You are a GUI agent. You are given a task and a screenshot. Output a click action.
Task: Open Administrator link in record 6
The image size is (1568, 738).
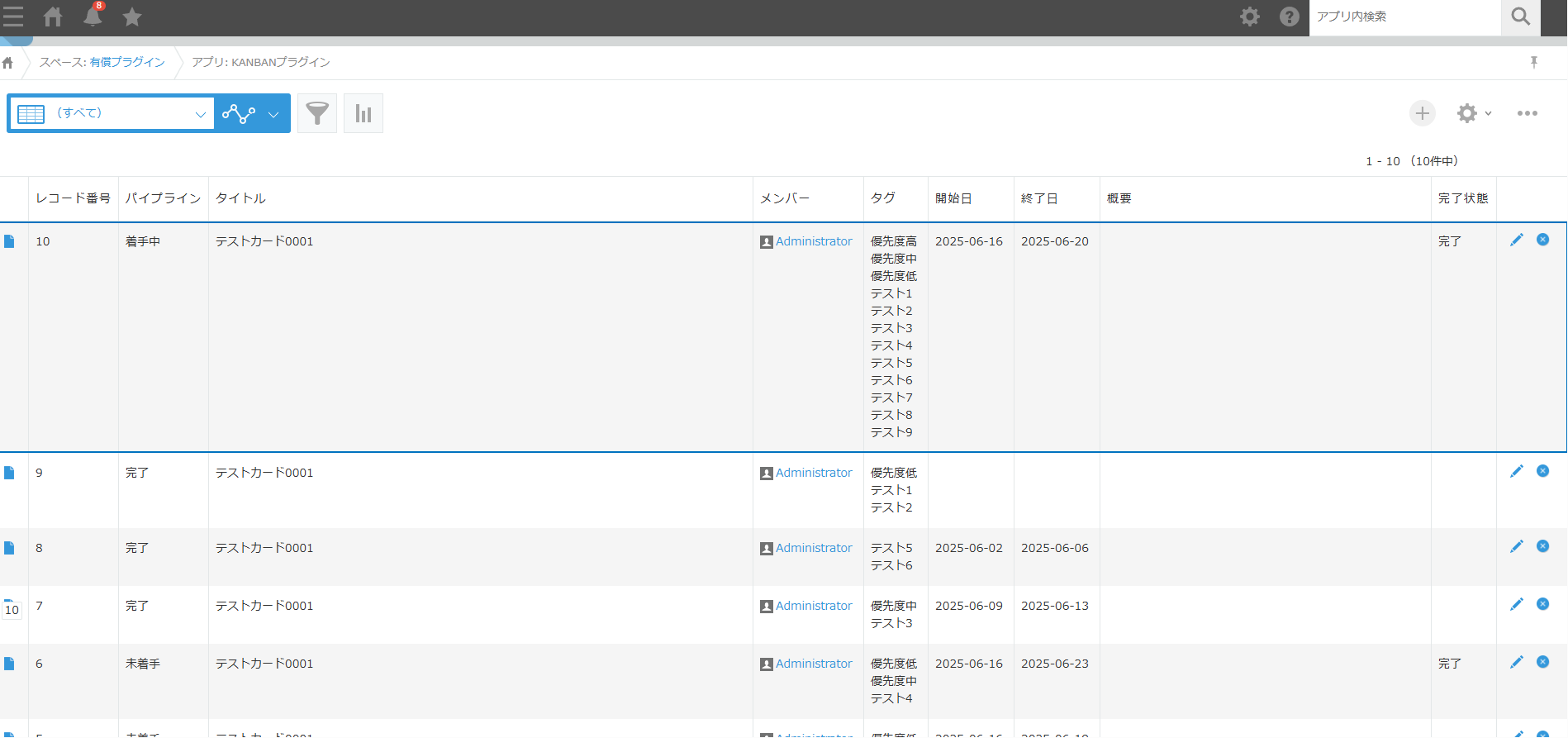click(814, 664)
